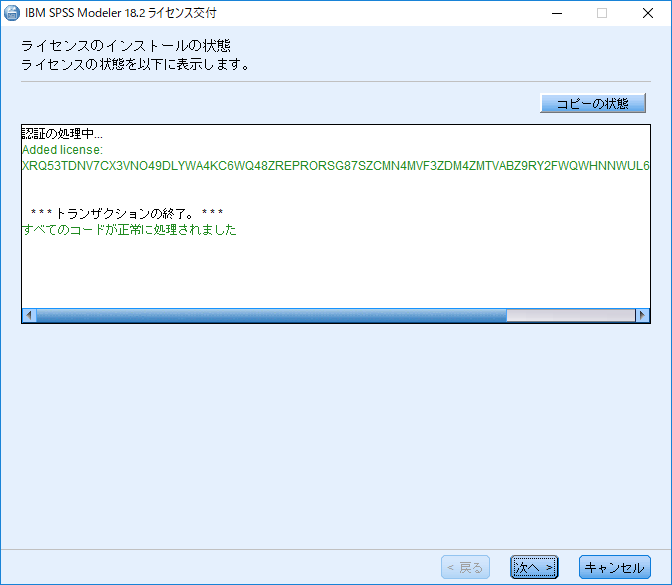
Task: Click the コピーの状態 button
Action: [x=593, y=103]
